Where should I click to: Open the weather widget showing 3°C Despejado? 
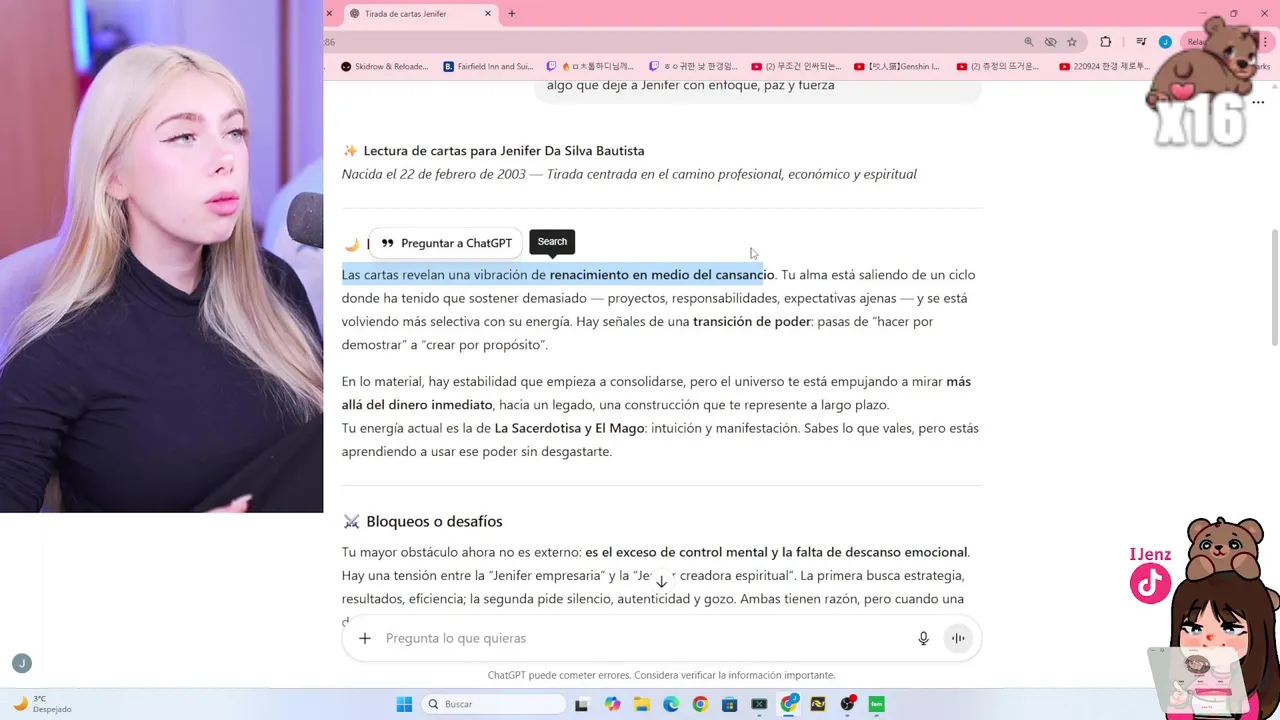[42, 704]
